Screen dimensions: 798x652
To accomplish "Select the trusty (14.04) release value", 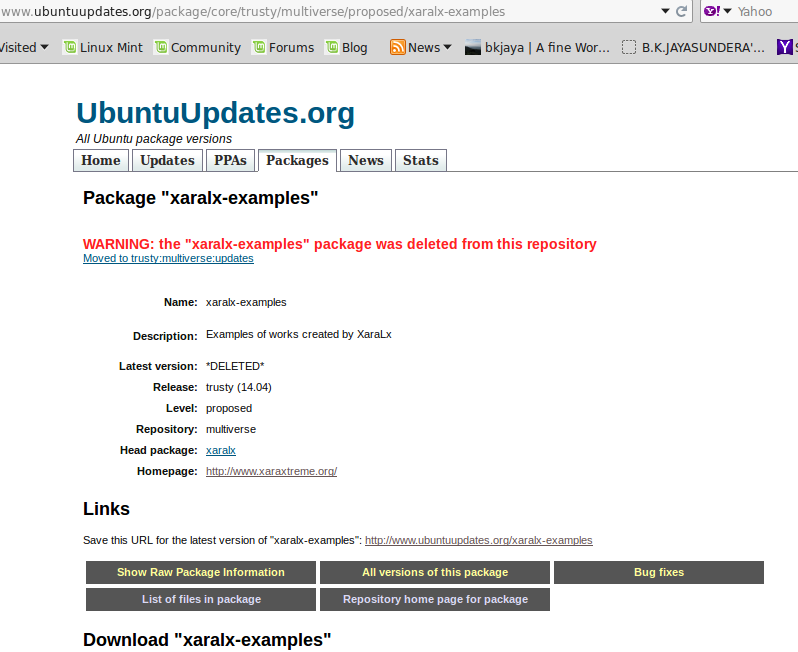I will click(x=239, y=387).
